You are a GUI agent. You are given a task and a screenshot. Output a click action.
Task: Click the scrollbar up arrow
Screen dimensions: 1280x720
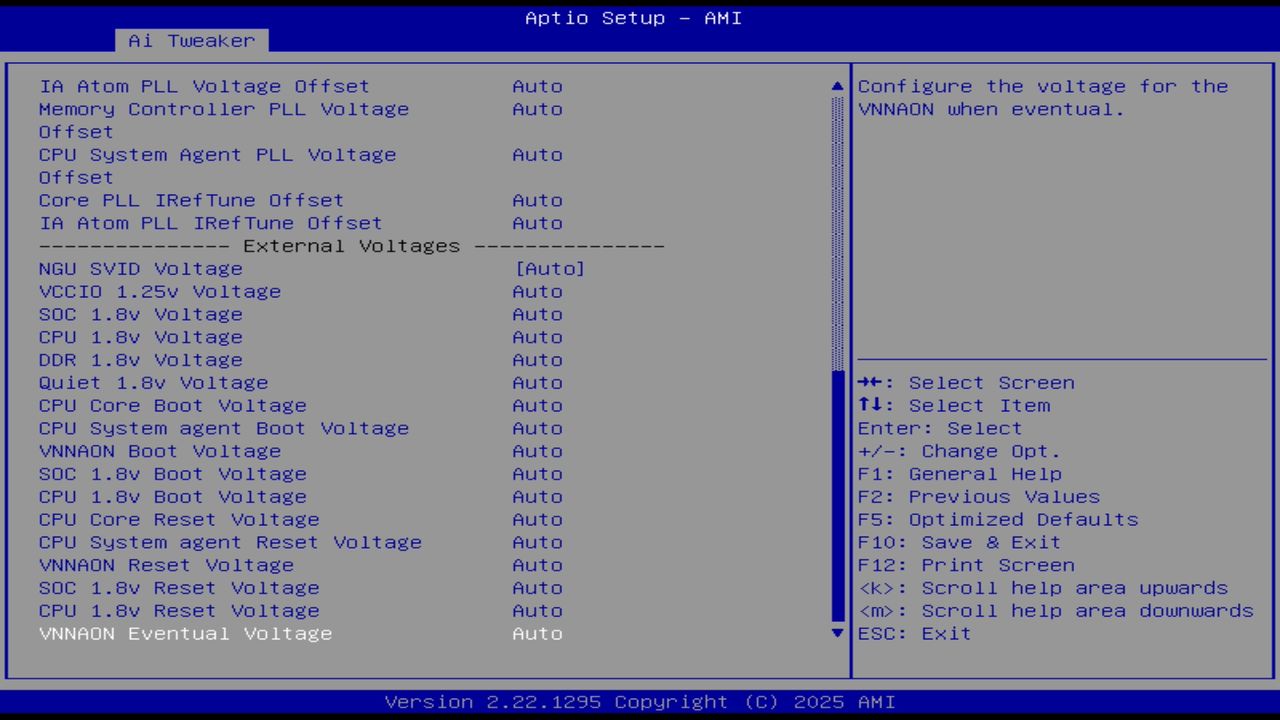pyautogui.click(x=836, y=86)
